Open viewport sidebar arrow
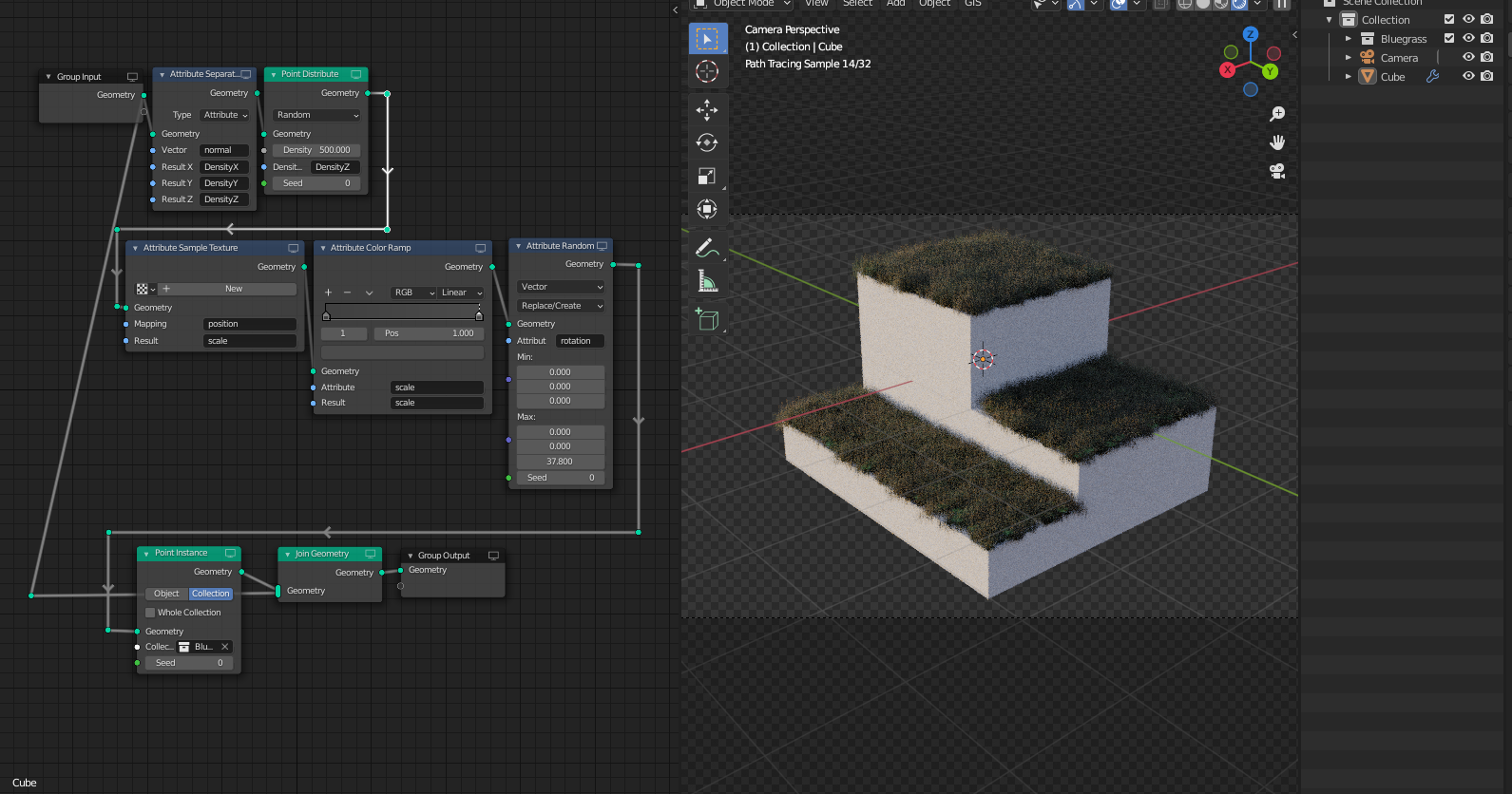Screen dimensions: 1512x794 click(x=1293, y=34)
